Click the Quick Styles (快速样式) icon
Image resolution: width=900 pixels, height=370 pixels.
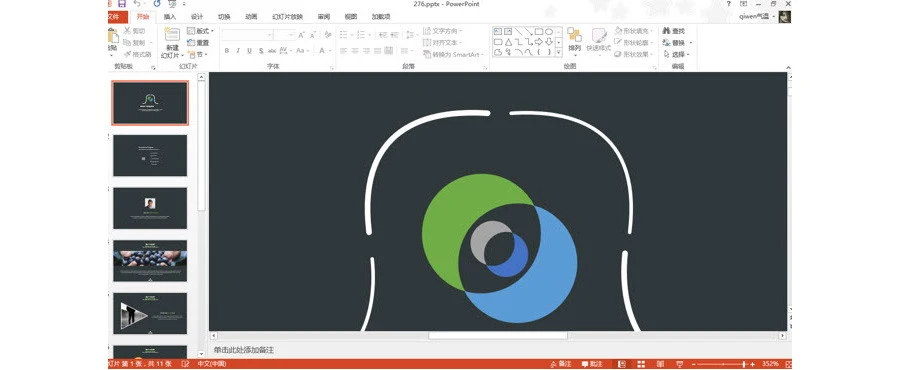click(599, 35)
